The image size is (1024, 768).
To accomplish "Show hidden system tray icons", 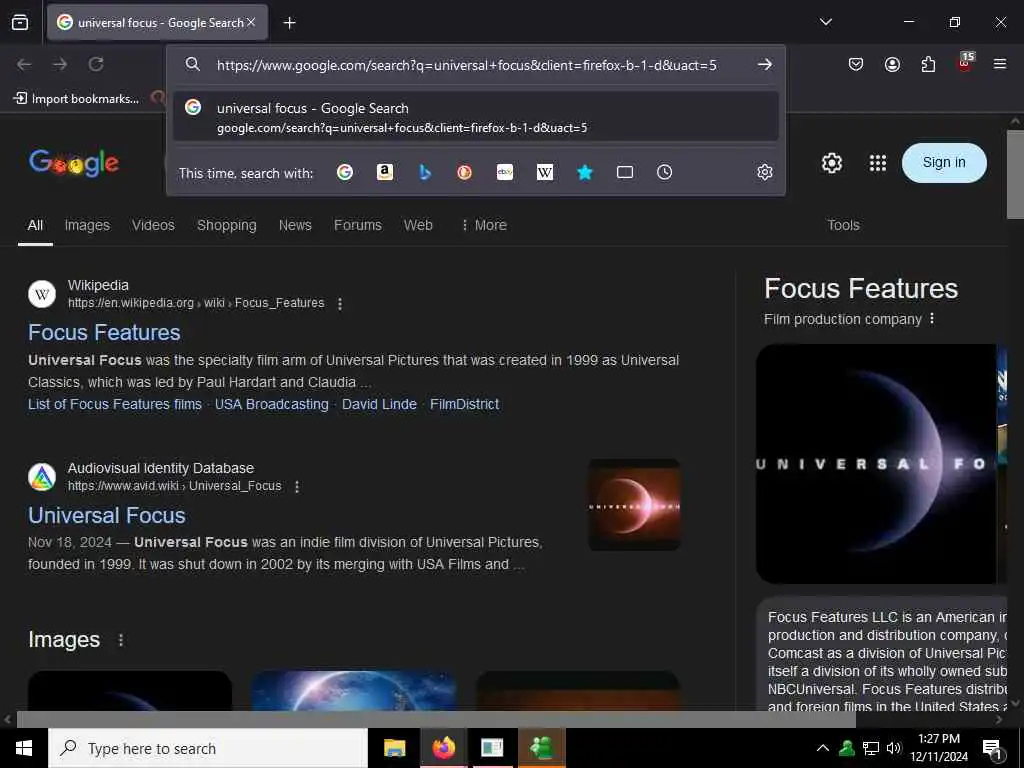I will pyautogui.click(x=823, y=748).
